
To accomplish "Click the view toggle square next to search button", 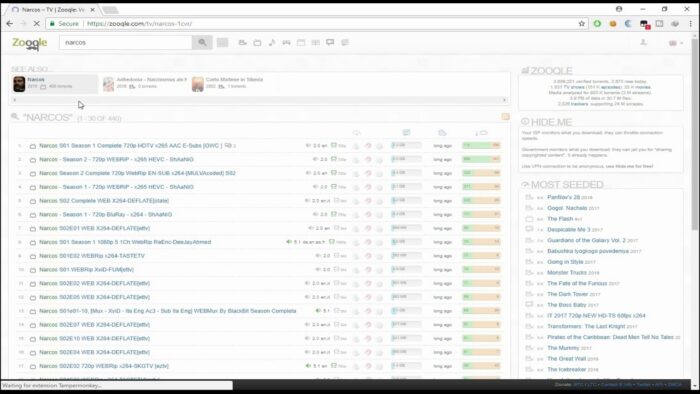I will point(222,42).
